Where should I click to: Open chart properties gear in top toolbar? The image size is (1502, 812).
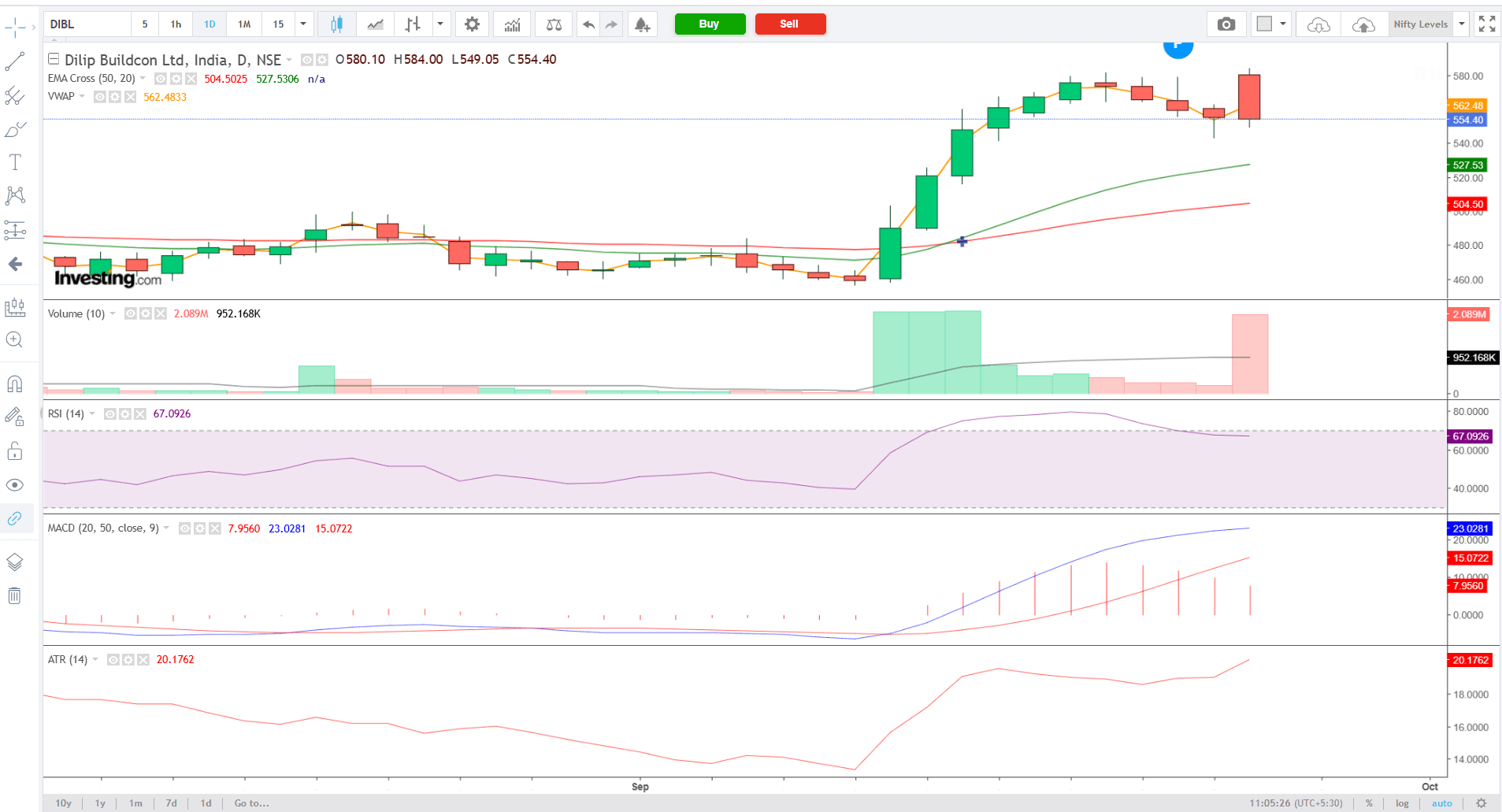click(472, 24)
